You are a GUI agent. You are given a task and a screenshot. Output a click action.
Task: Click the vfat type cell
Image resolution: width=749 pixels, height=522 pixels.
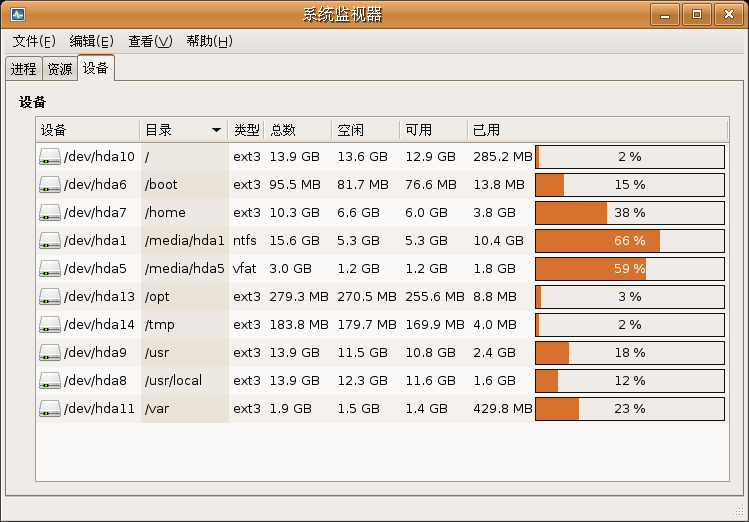click(245, 268)
